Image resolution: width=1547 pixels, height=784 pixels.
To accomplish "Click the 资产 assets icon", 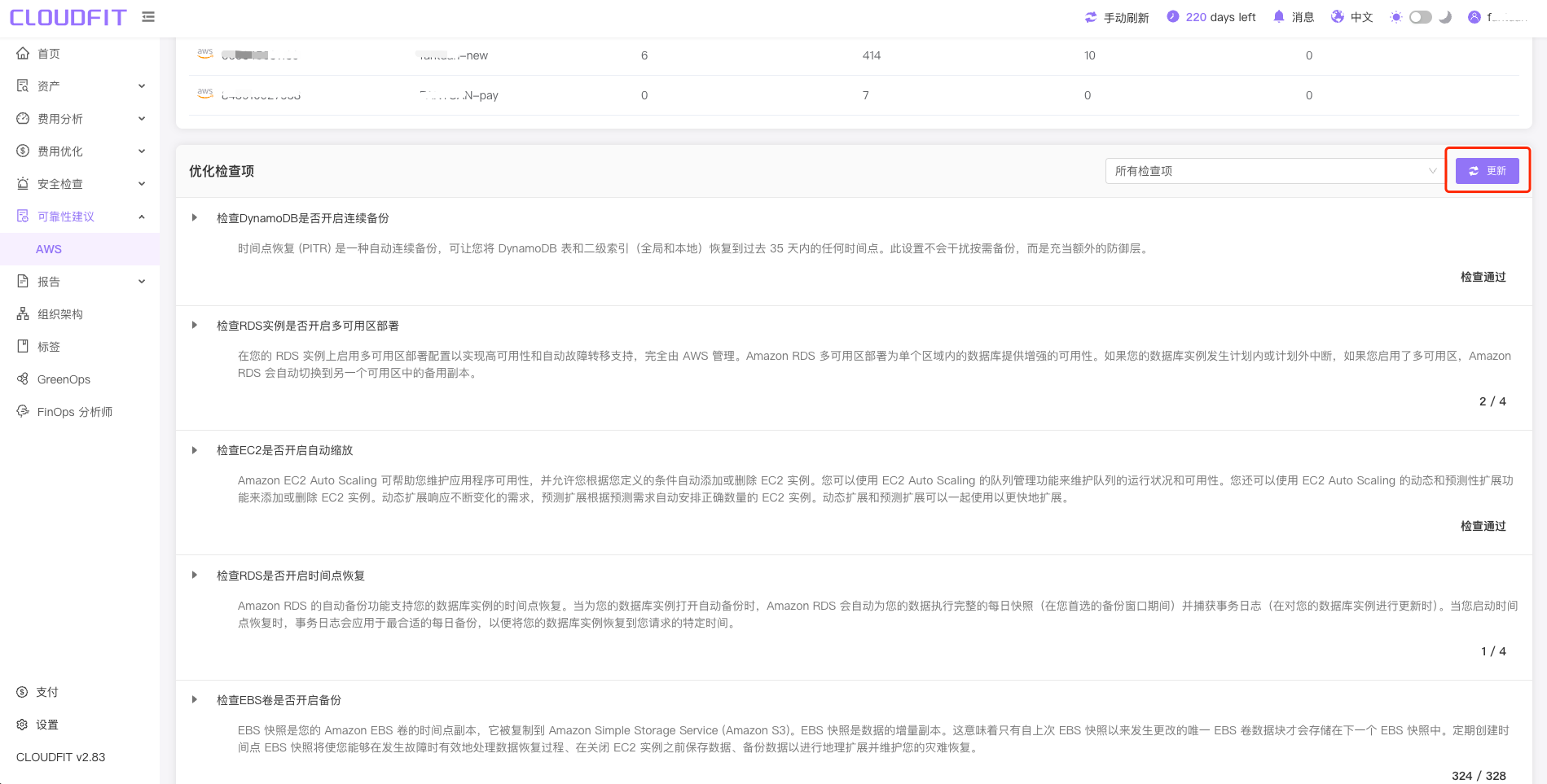I will coord(23,85).
